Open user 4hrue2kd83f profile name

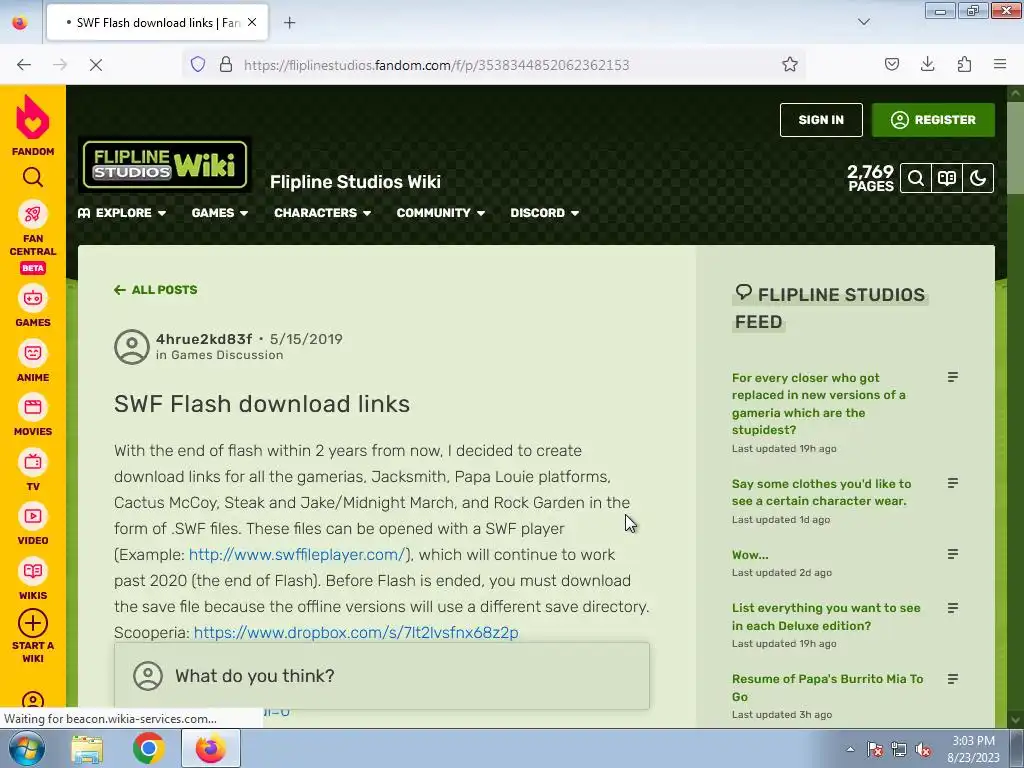[204, 339]
